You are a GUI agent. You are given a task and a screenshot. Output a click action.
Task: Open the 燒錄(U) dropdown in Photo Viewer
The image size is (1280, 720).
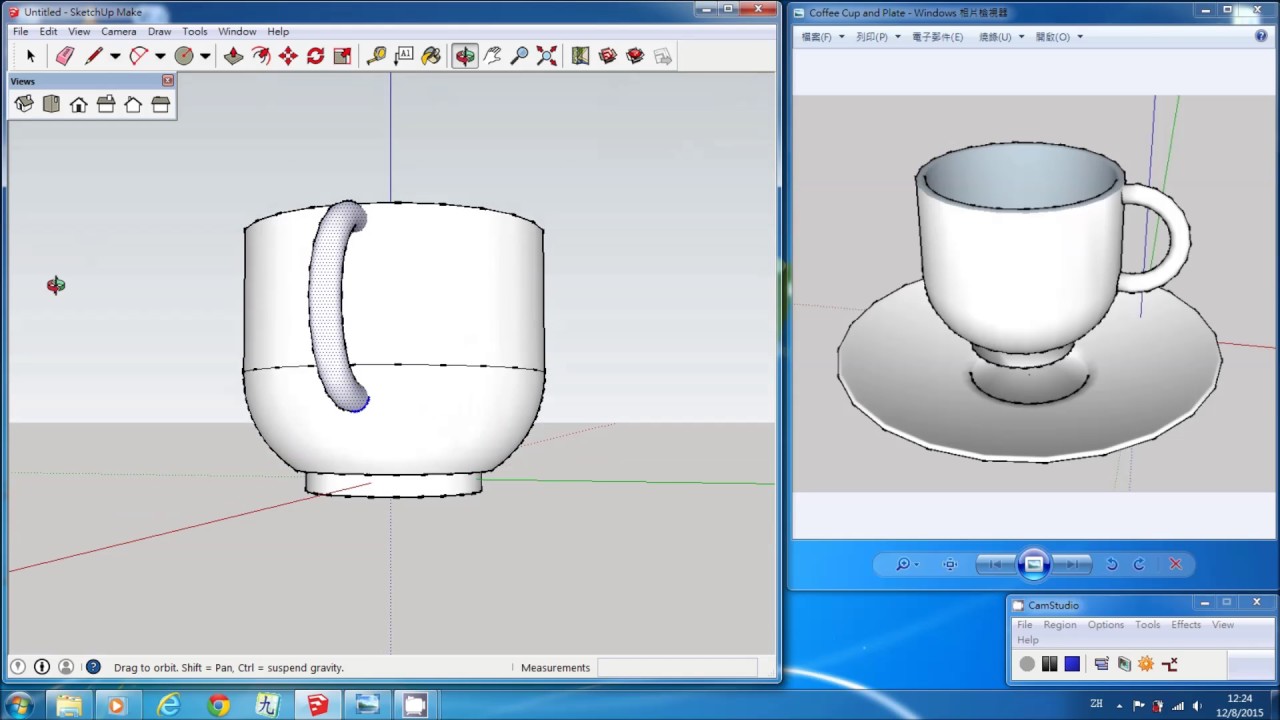(x=1001, y=37)
